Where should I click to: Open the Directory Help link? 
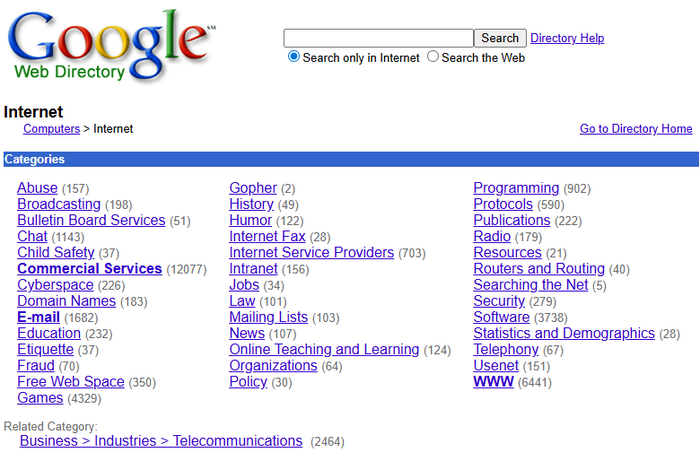pos(567,38)
